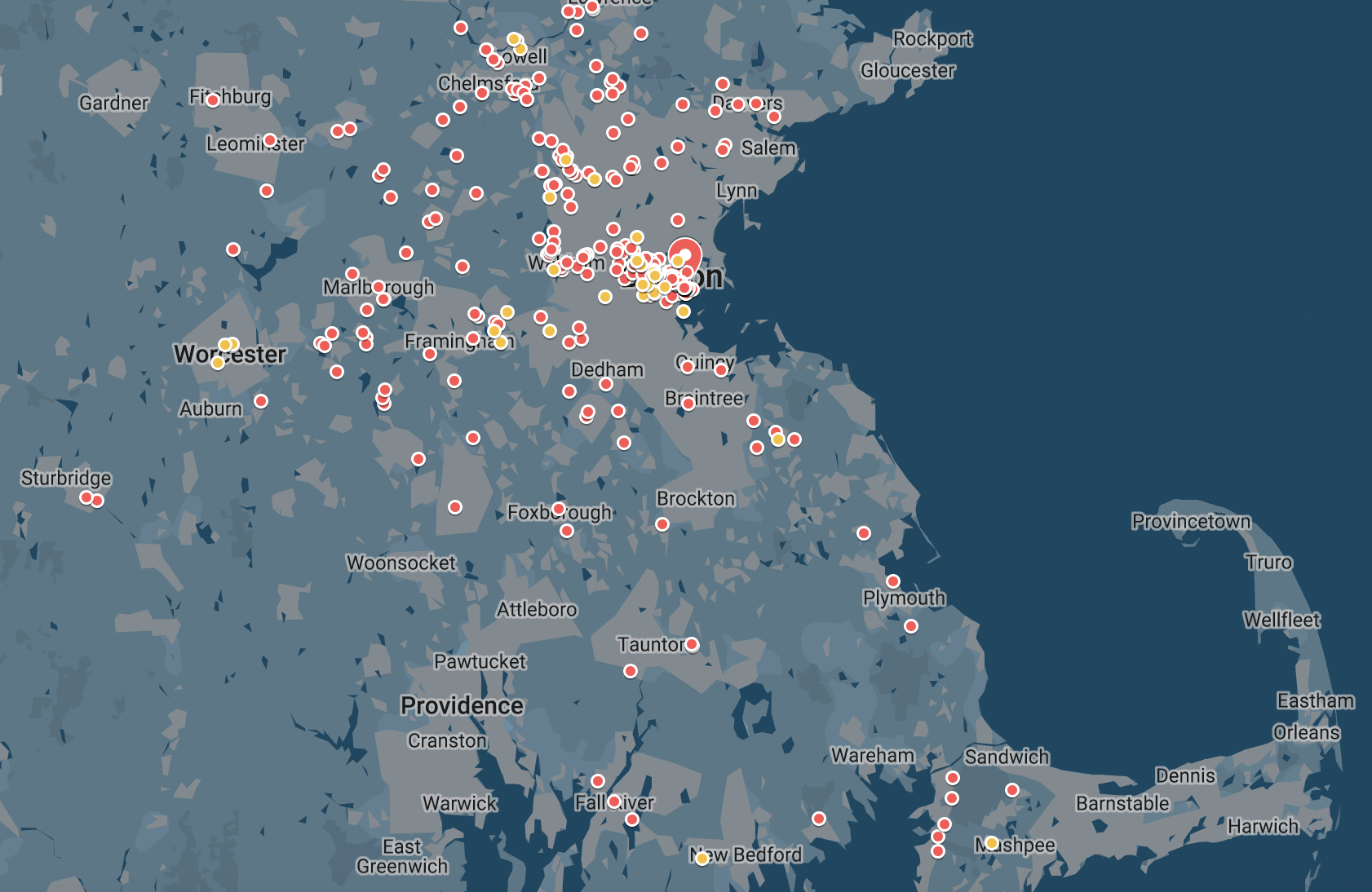
Task: Select red marker on the Fitchburg label
Action: pyautogui.click(x=213, y=100)
